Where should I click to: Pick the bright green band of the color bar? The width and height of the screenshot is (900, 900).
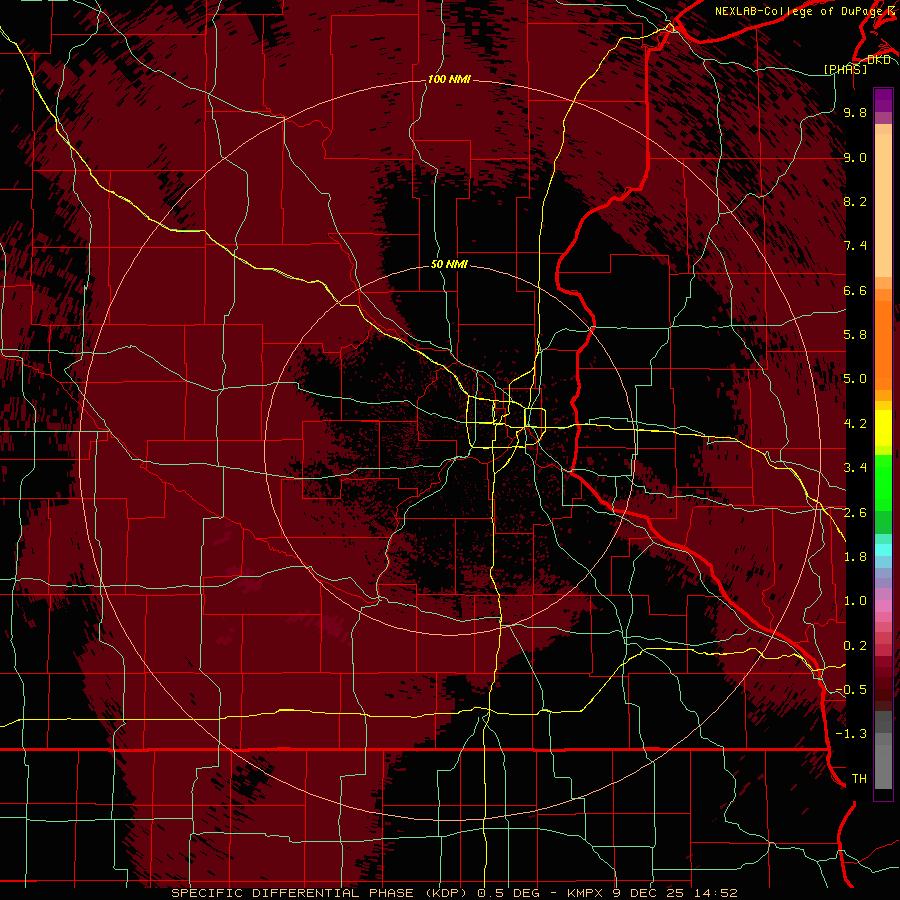point(883,482)
